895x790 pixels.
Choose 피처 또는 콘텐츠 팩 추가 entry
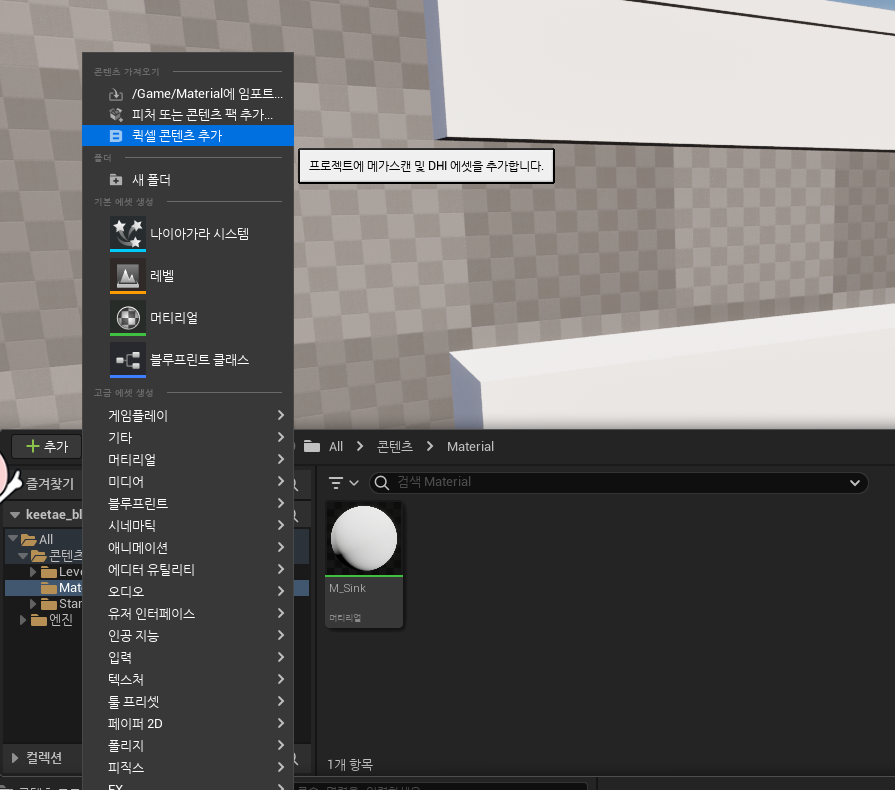188,115
